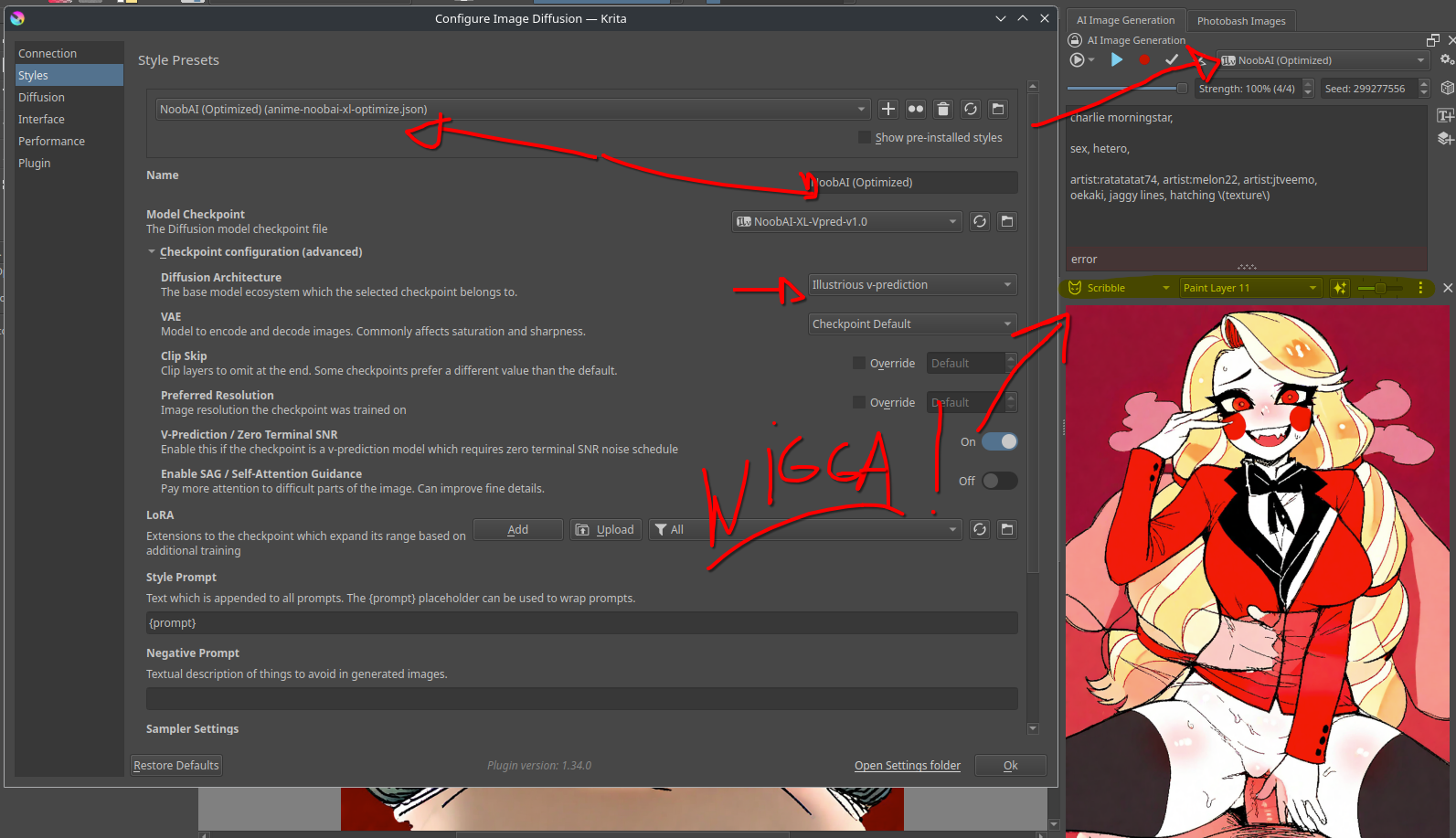Open the Diffusion Architecture dropdown
Screen dimensions: 1456x838
point(913,284)
